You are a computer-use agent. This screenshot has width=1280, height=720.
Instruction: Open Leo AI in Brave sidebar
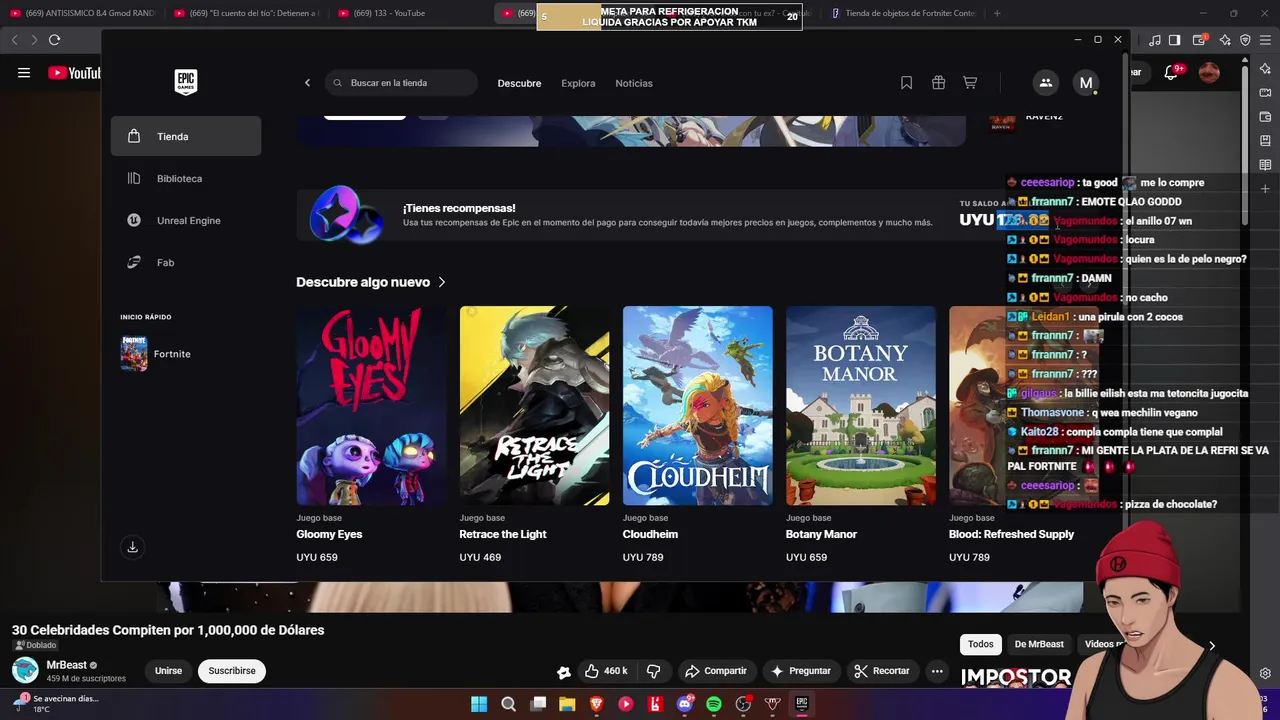click(1265, 69)
